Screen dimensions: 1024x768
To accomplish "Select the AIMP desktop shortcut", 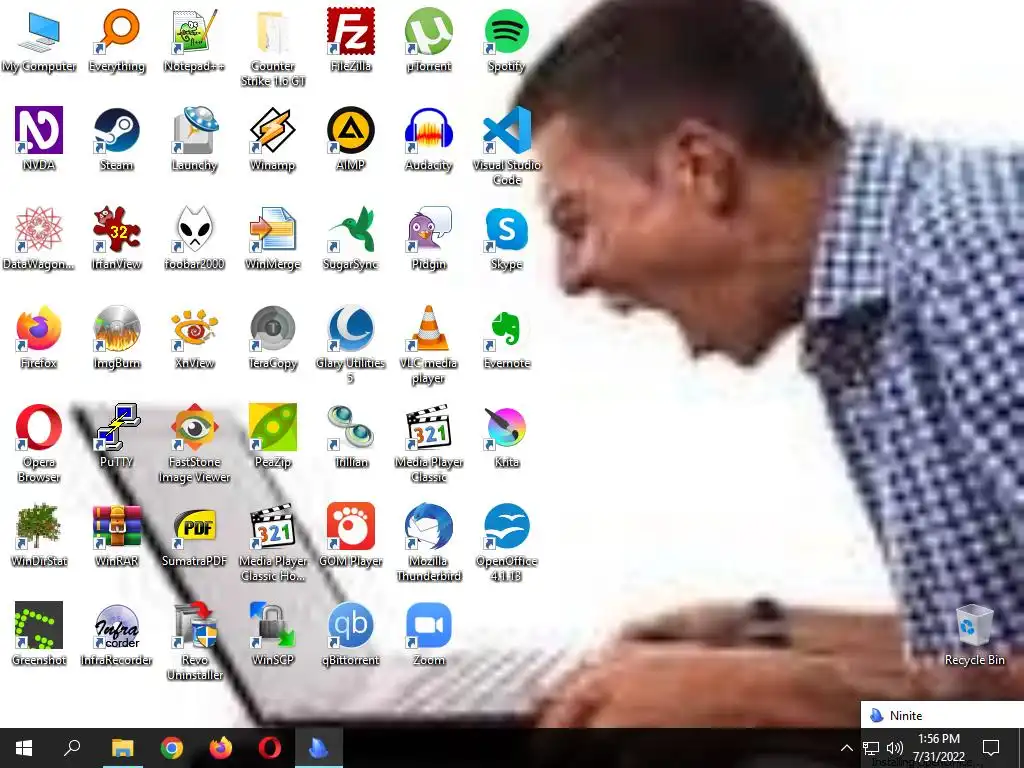I will point(351,139).
